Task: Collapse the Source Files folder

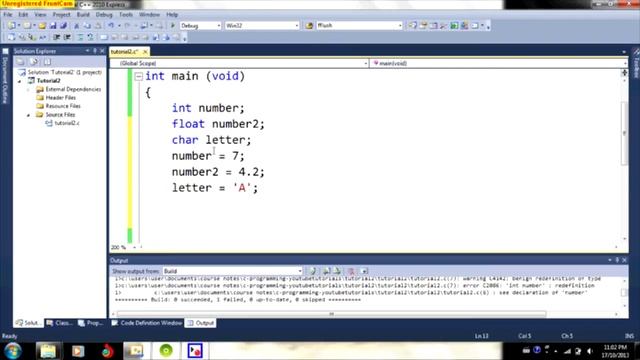Action: 28,115
